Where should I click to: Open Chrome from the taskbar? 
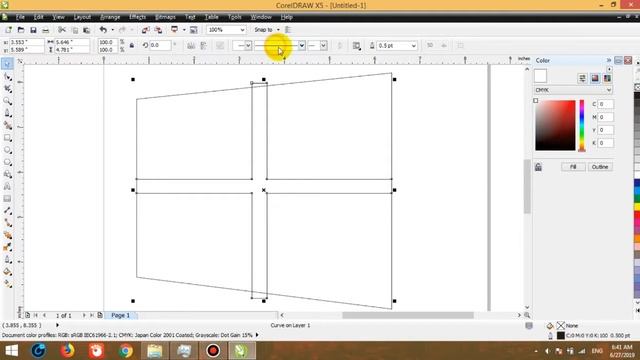(126, 351)
